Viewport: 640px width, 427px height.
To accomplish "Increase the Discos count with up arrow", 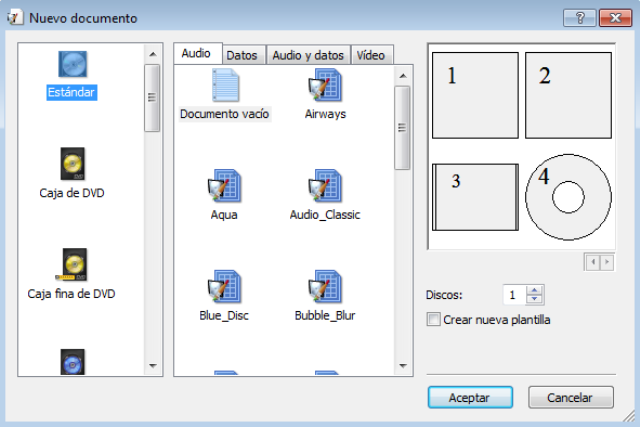I will click(534, 291).
